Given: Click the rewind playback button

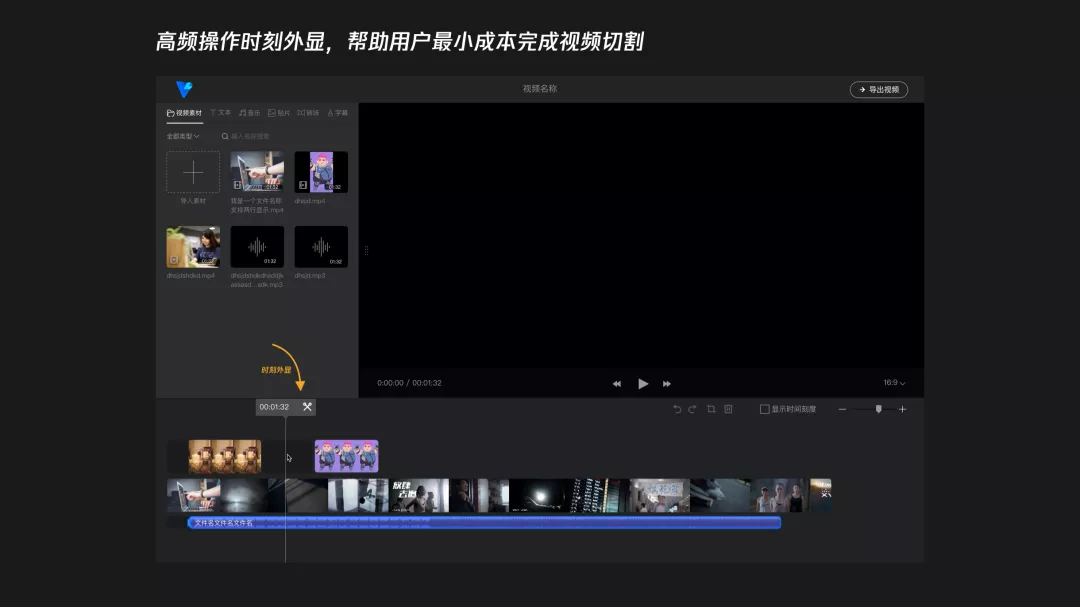Looking at the screenshot, I should (x=616, y=384).
